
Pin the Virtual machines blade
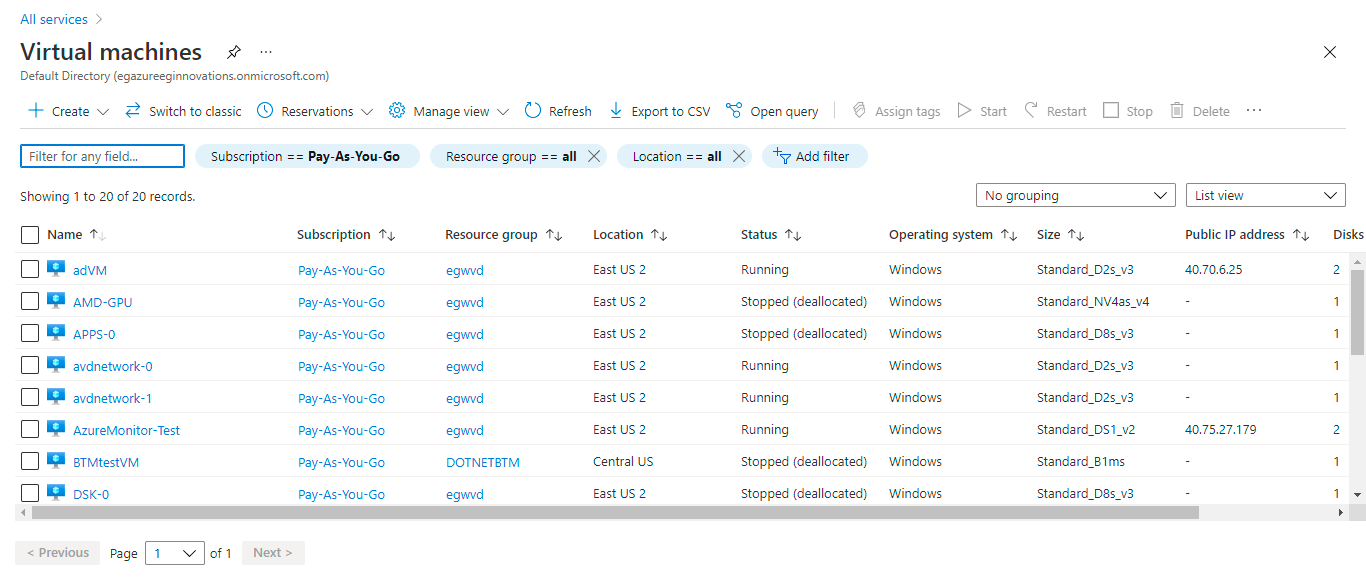(x=234, y=52)
